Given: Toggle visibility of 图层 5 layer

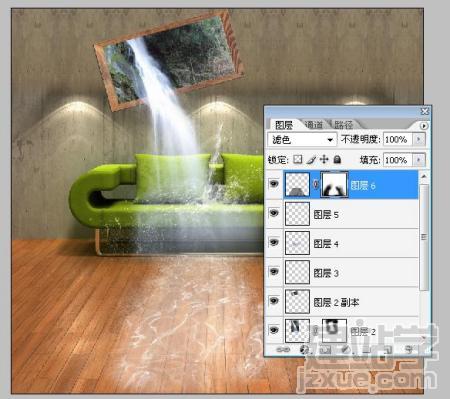Looking at the screenshot, I should coord(274,213).
